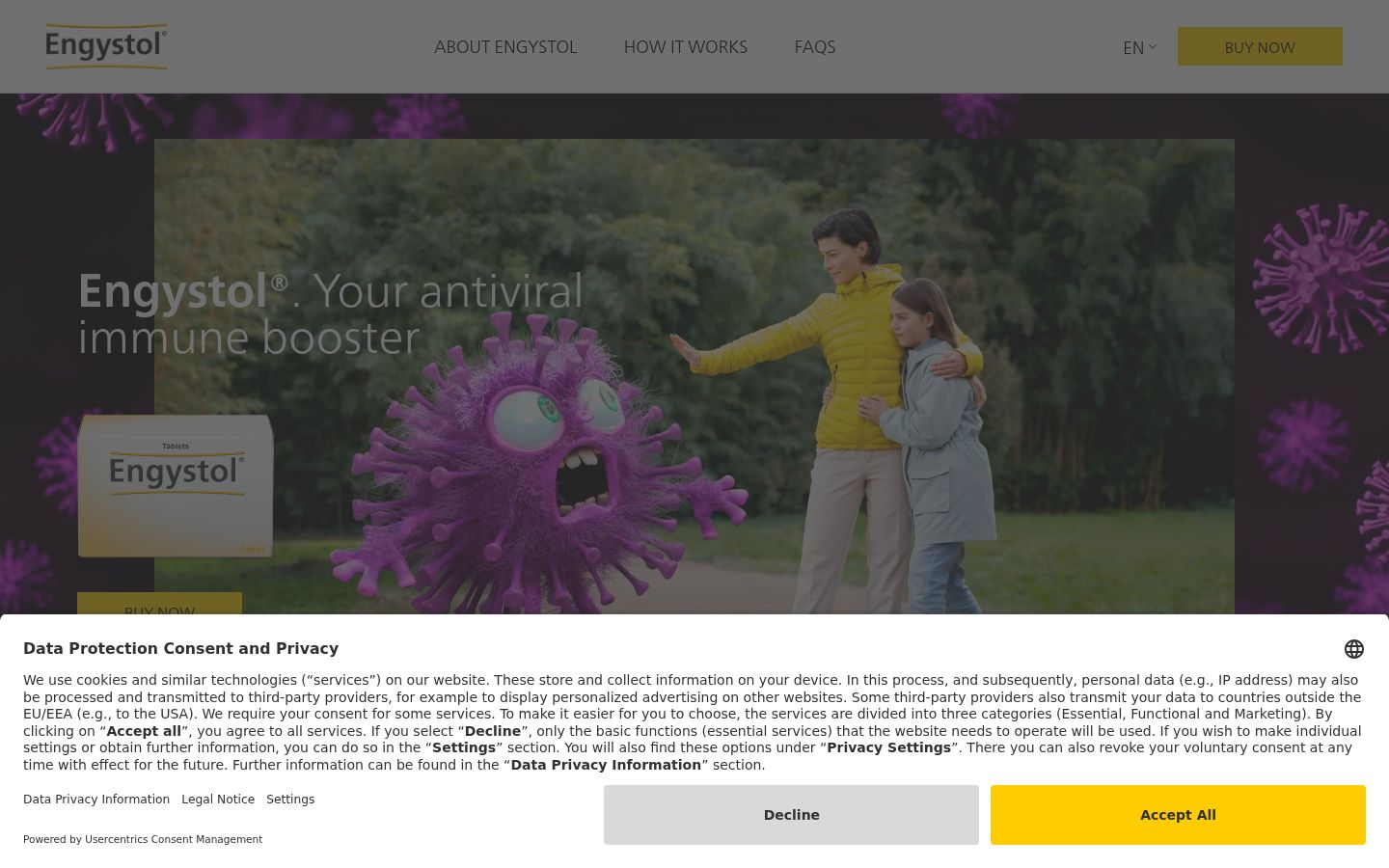Open the consent Settings link
1389x868 pixels.
(x=290, y=800)
